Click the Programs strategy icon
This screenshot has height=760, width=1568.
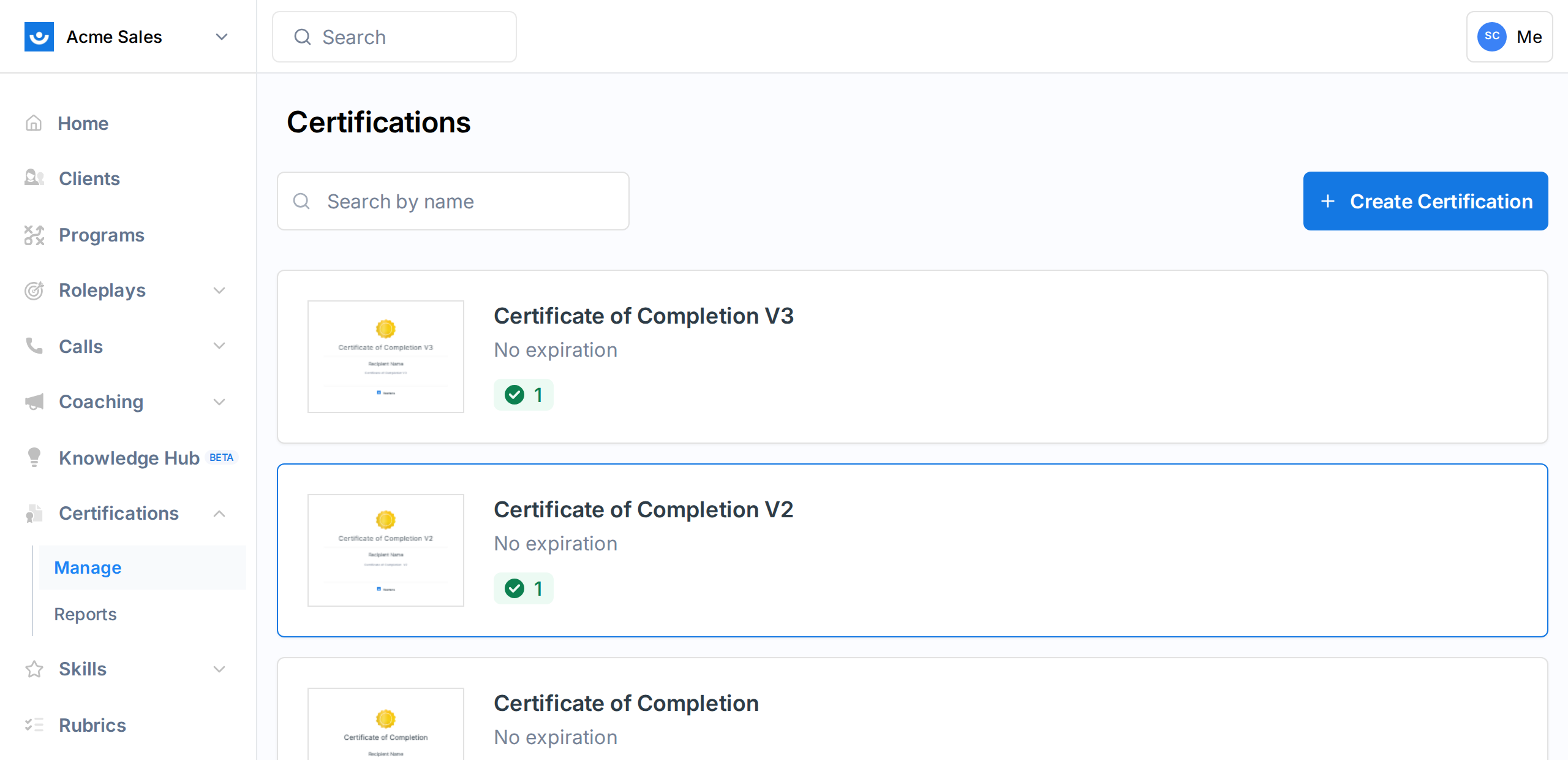34,235
